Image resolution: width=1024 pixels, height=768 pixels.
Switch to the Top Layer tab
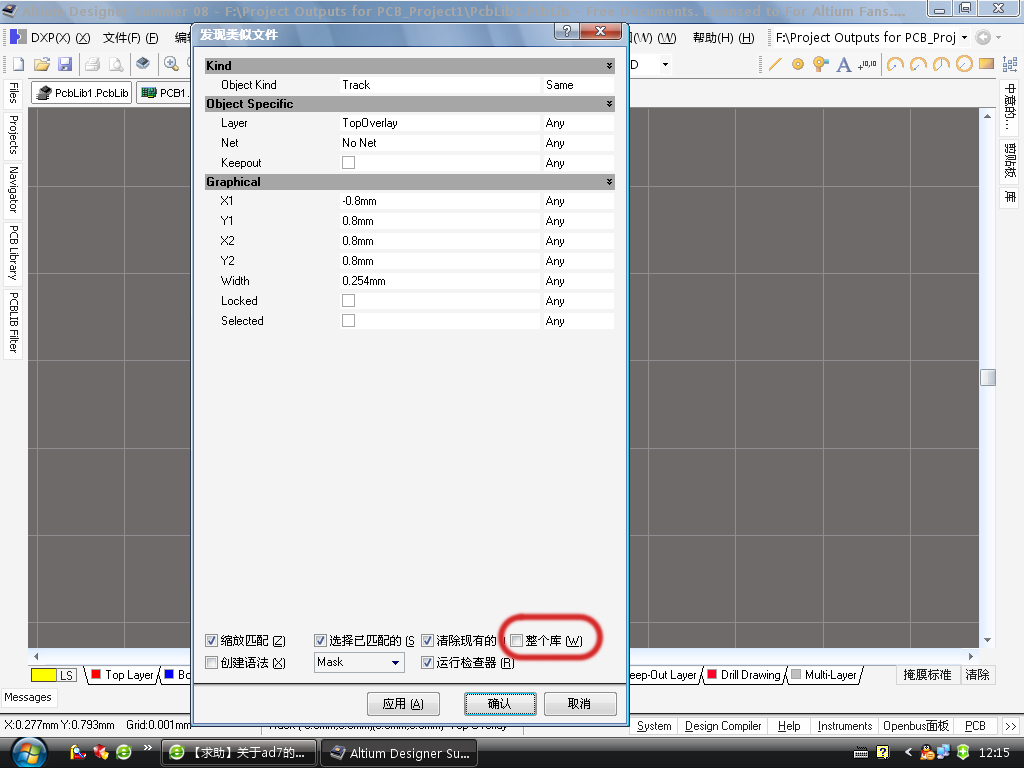(x=123, y=675)
